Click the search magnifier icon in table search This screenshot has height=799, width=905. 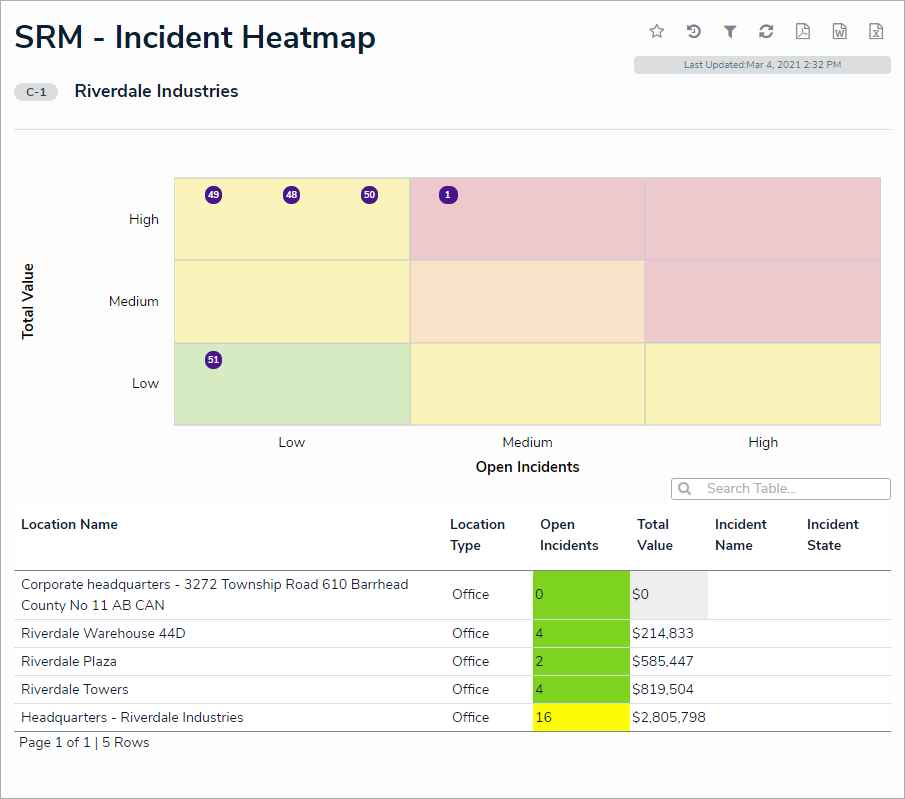685,489
